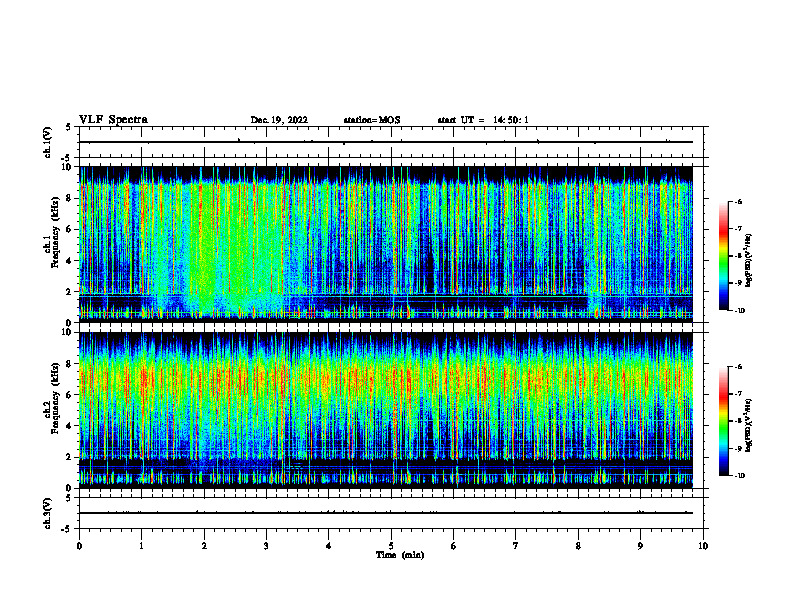Click the color scale bar beside ch.1

point(724,256)
